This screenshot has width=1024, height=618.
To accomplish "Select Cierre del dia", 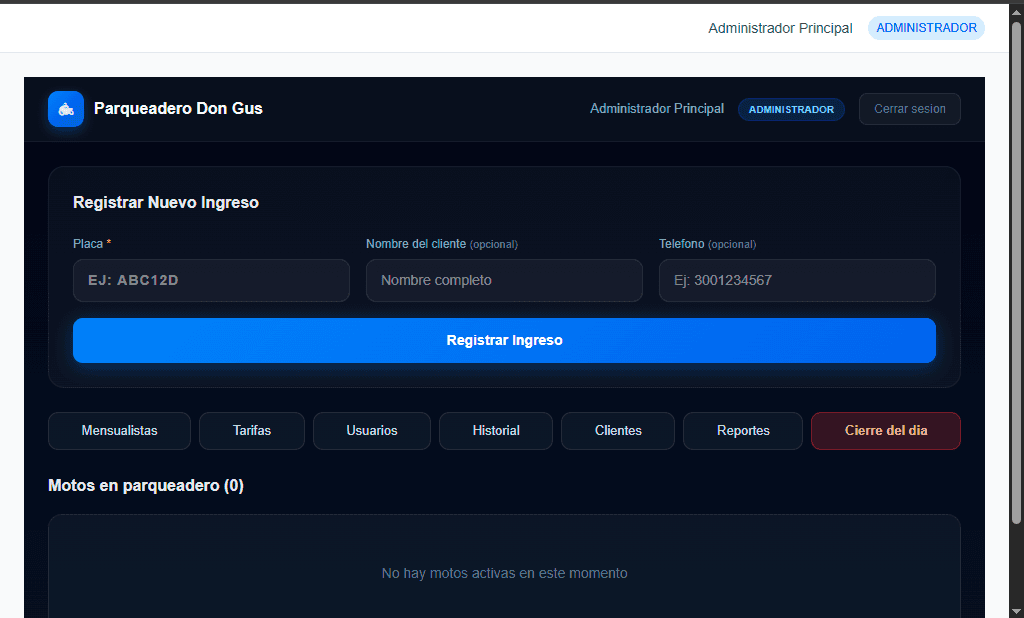I will point(885,430).
